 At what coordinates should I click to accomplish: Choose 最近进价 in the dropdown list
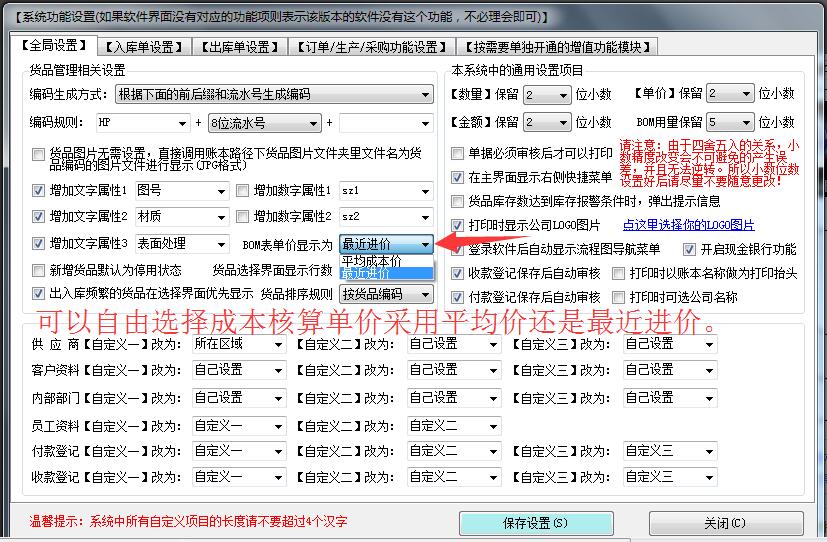368,273
